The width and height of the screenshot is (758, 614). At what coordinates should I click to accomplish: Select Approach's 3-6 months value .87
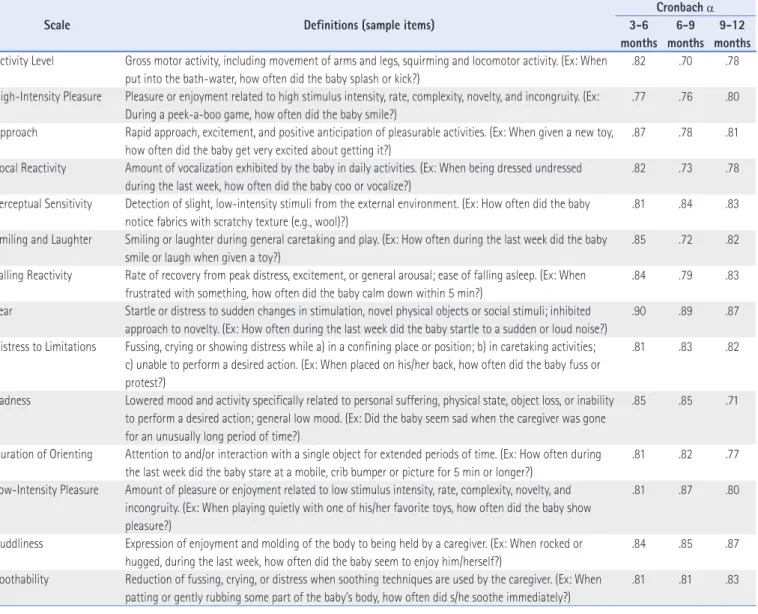click(x=639, y=132)
